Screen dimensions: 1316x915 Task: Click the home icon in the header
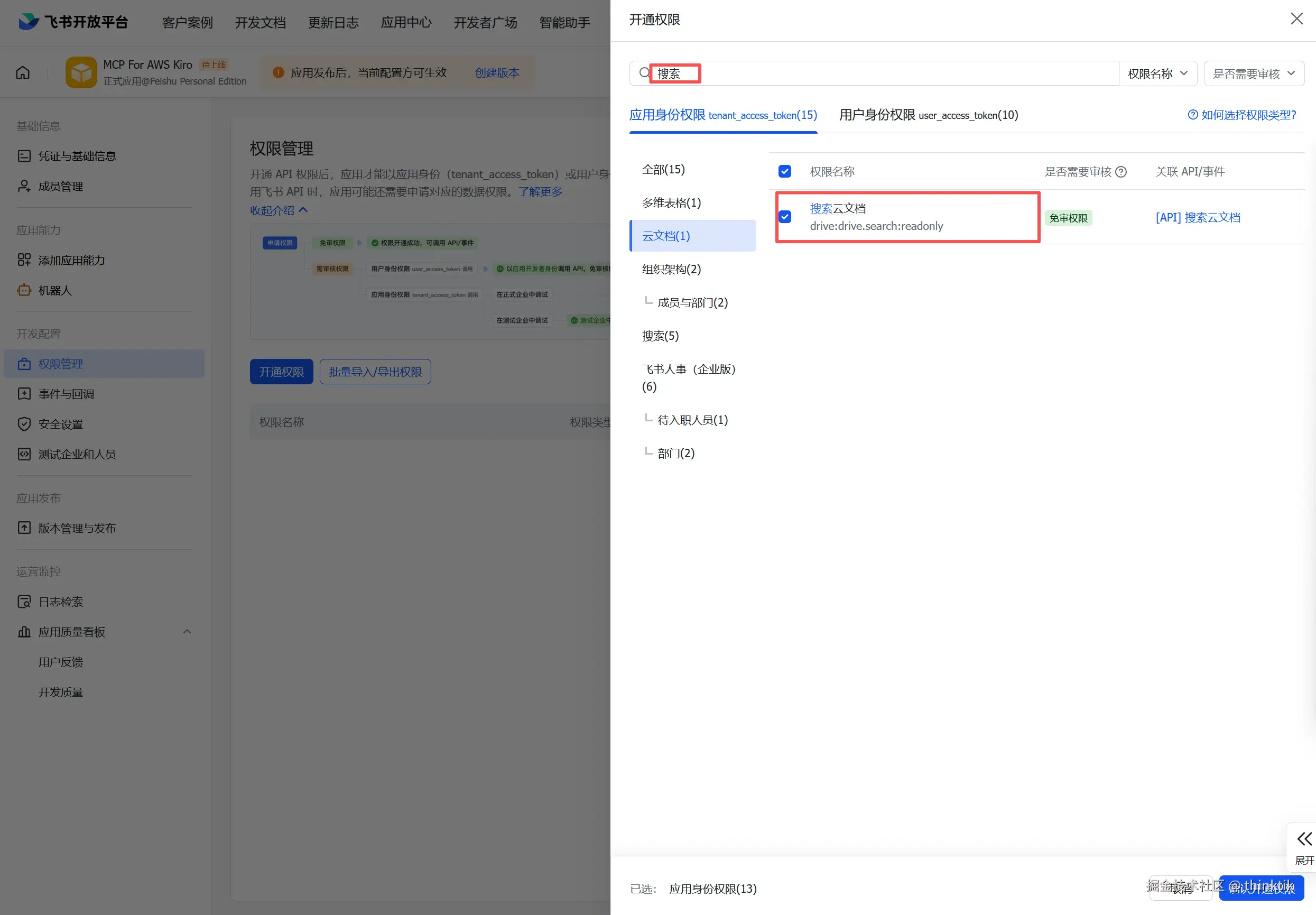pos(23,73)
